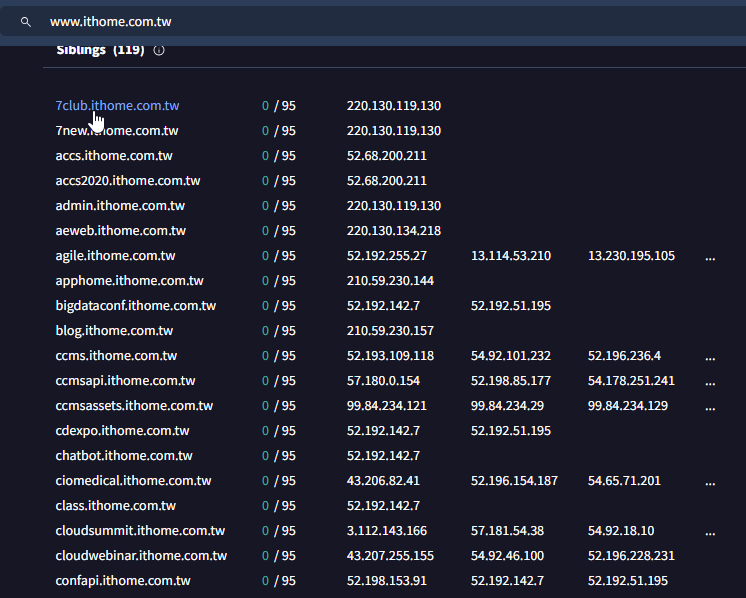746x598 pixels.
Task: Click IP 52.68.200.211 in accs2020 row
Action: point(386,180)
